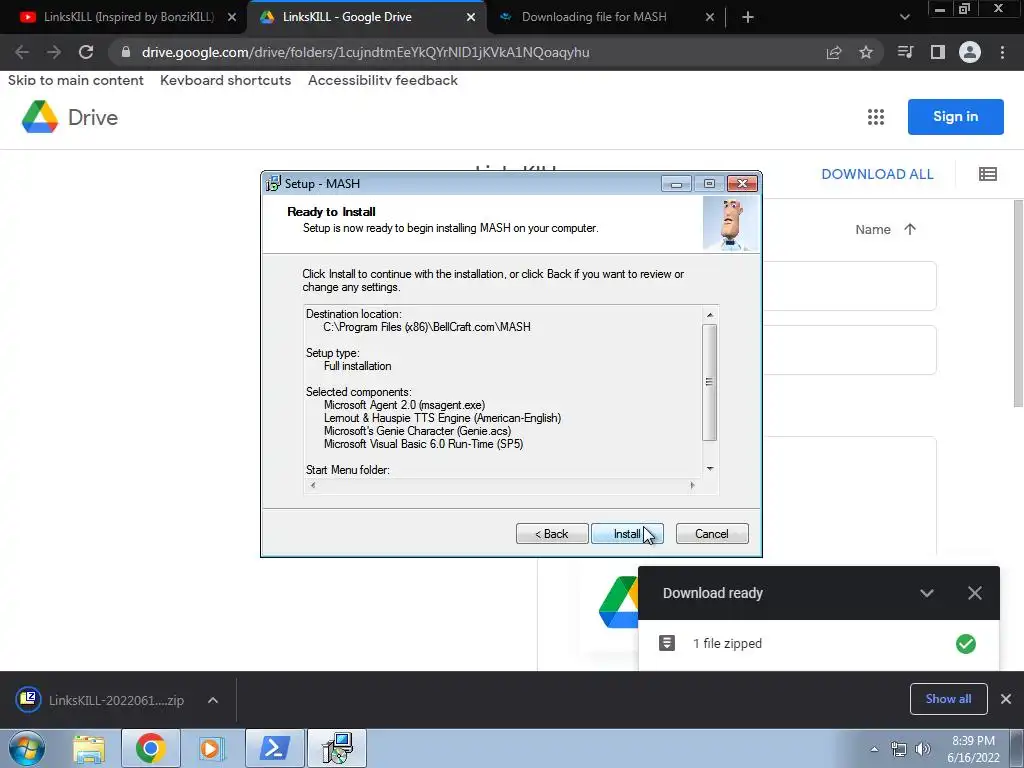
Task: Click the browser back arrow
Action: tap(22, 52)
